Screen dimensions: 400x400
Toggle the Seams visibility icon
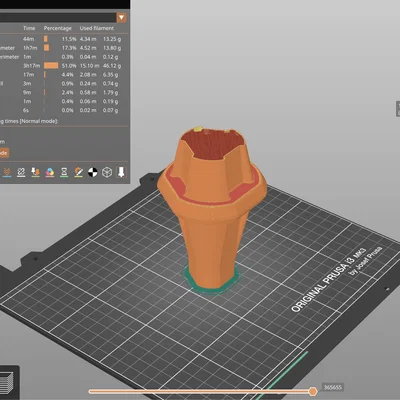pos(21,172)
